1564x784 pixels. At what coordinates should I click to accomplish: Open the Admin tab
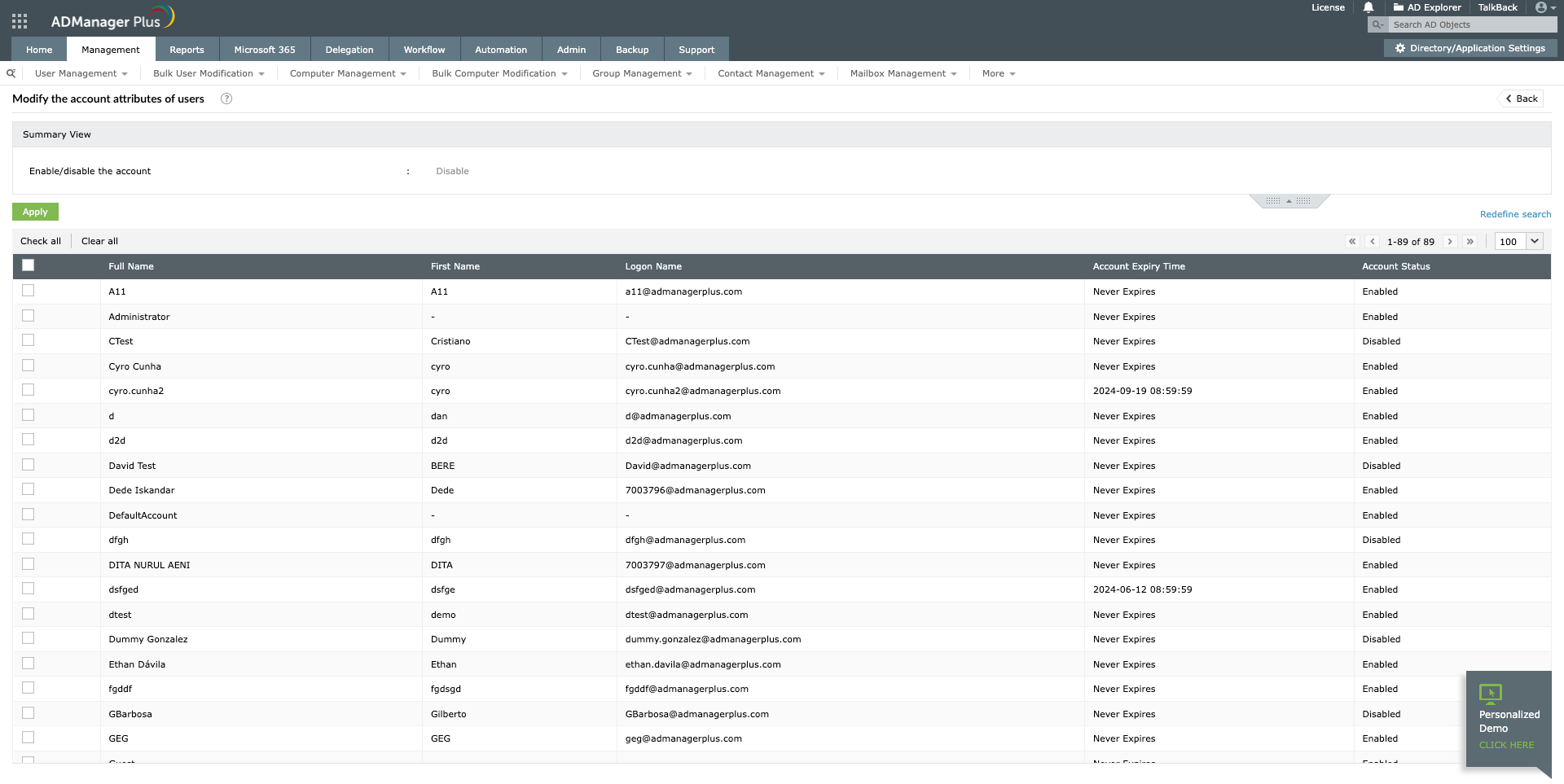point(572,50)
